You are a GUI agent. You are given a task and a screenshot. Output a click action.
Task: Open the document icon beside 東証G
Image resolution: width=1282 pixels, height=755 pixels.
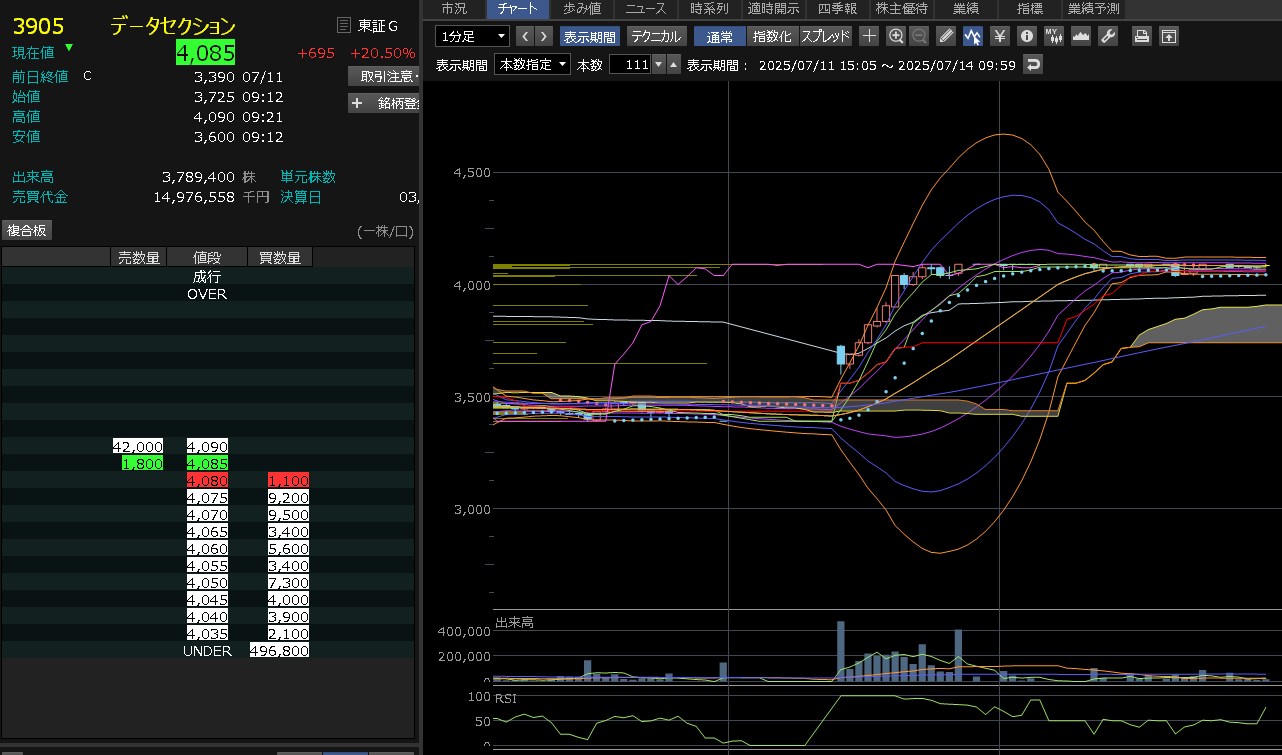click(344, 26)
